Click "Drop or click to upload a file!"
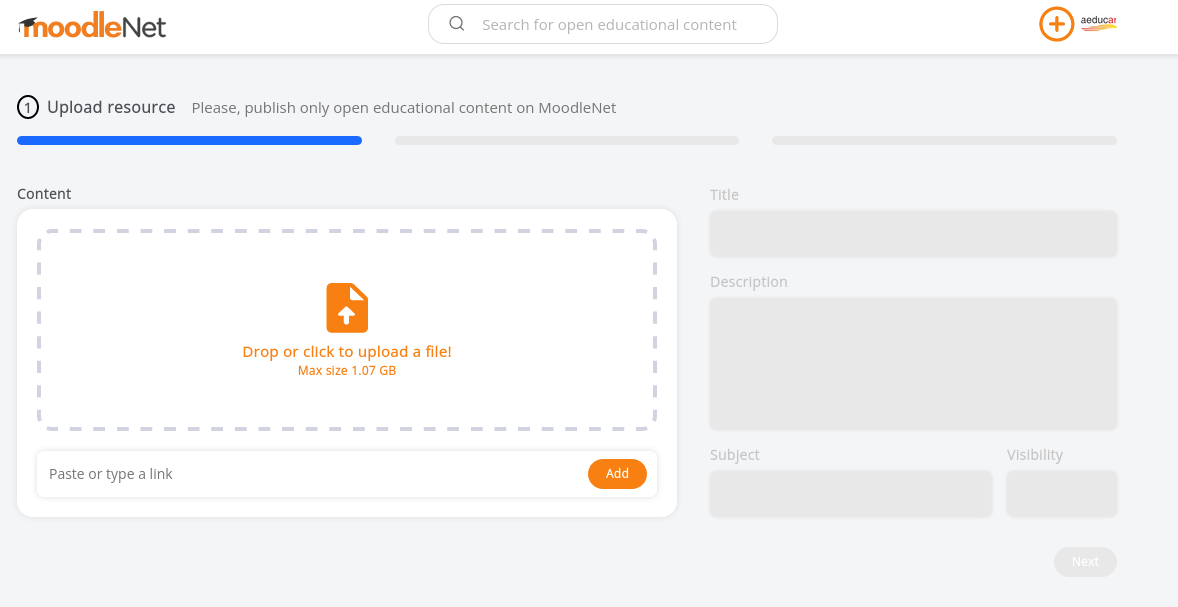Screen dimensions: 1178x607 click(x=347, y=352)
